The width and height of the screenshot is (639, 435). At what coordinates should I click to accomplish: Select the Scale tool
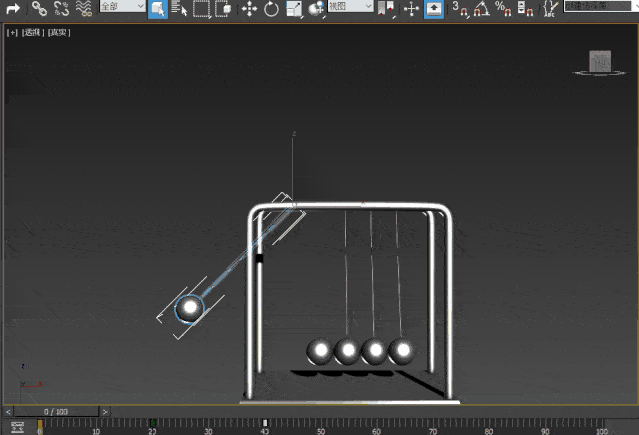coord(294,9)
